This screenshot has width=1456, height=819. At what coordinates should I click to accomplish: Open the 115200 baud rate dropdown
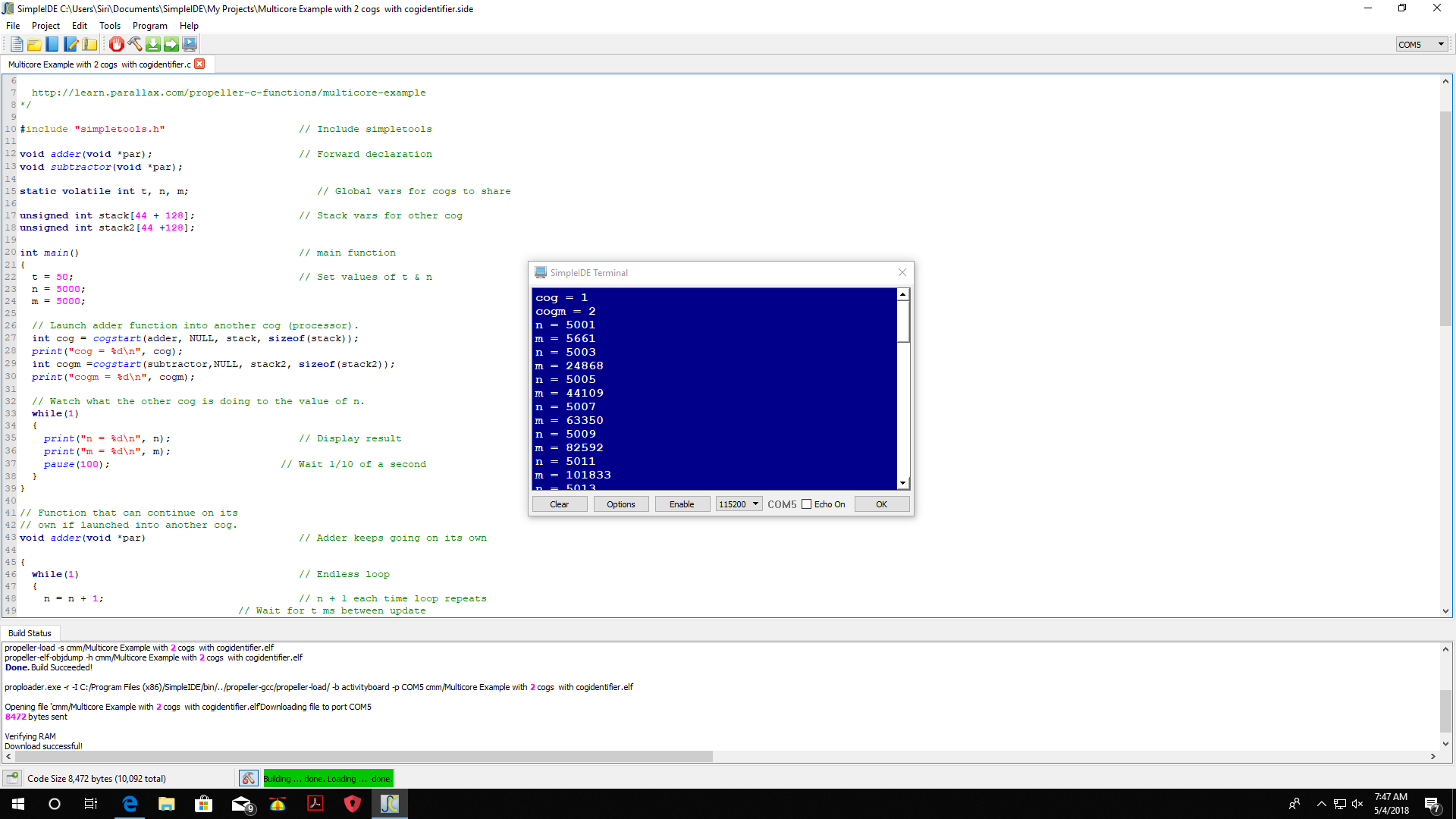pyautogui.click(x=739, y=504)
